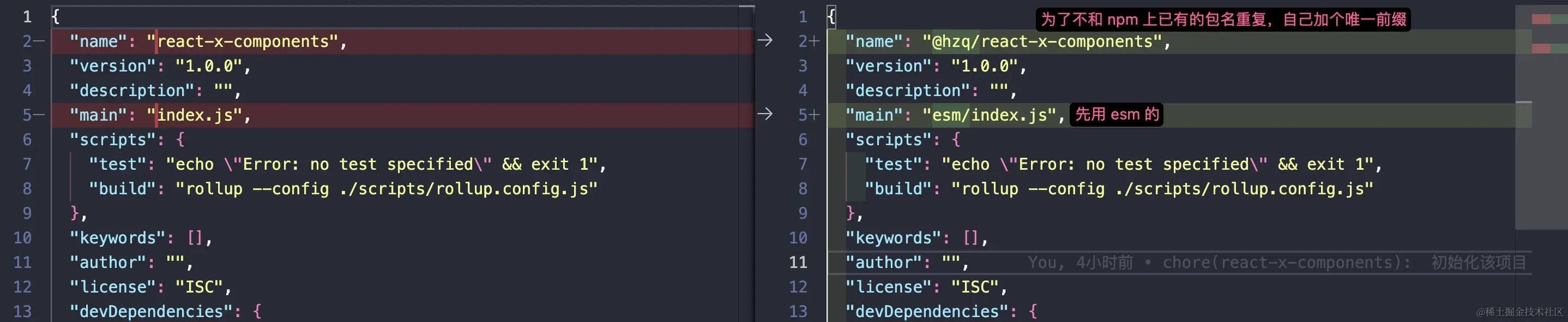The height and width of the screenshot is (322, 1568).
Task: Click the "test" script line in right pane
Action: [x=1123, y=164]
